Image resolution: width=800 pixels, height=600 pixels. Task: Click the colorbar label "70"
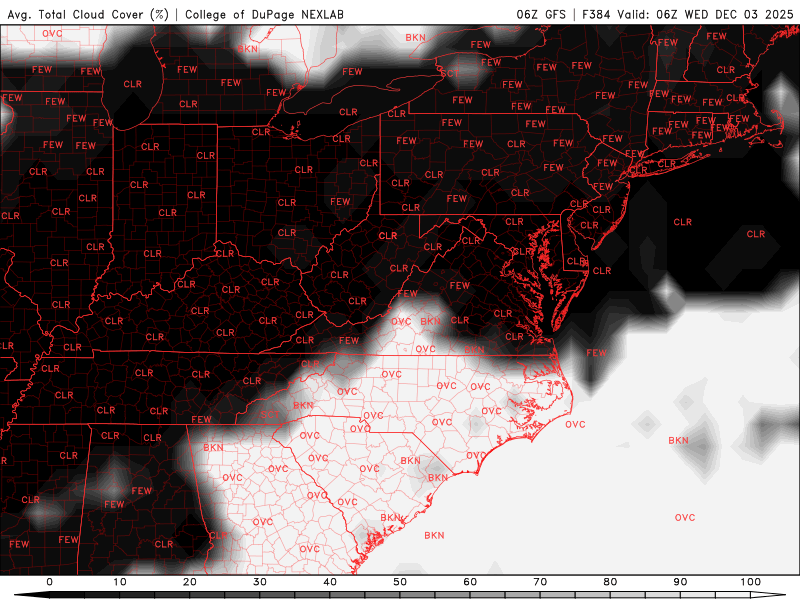pos(540,582)
